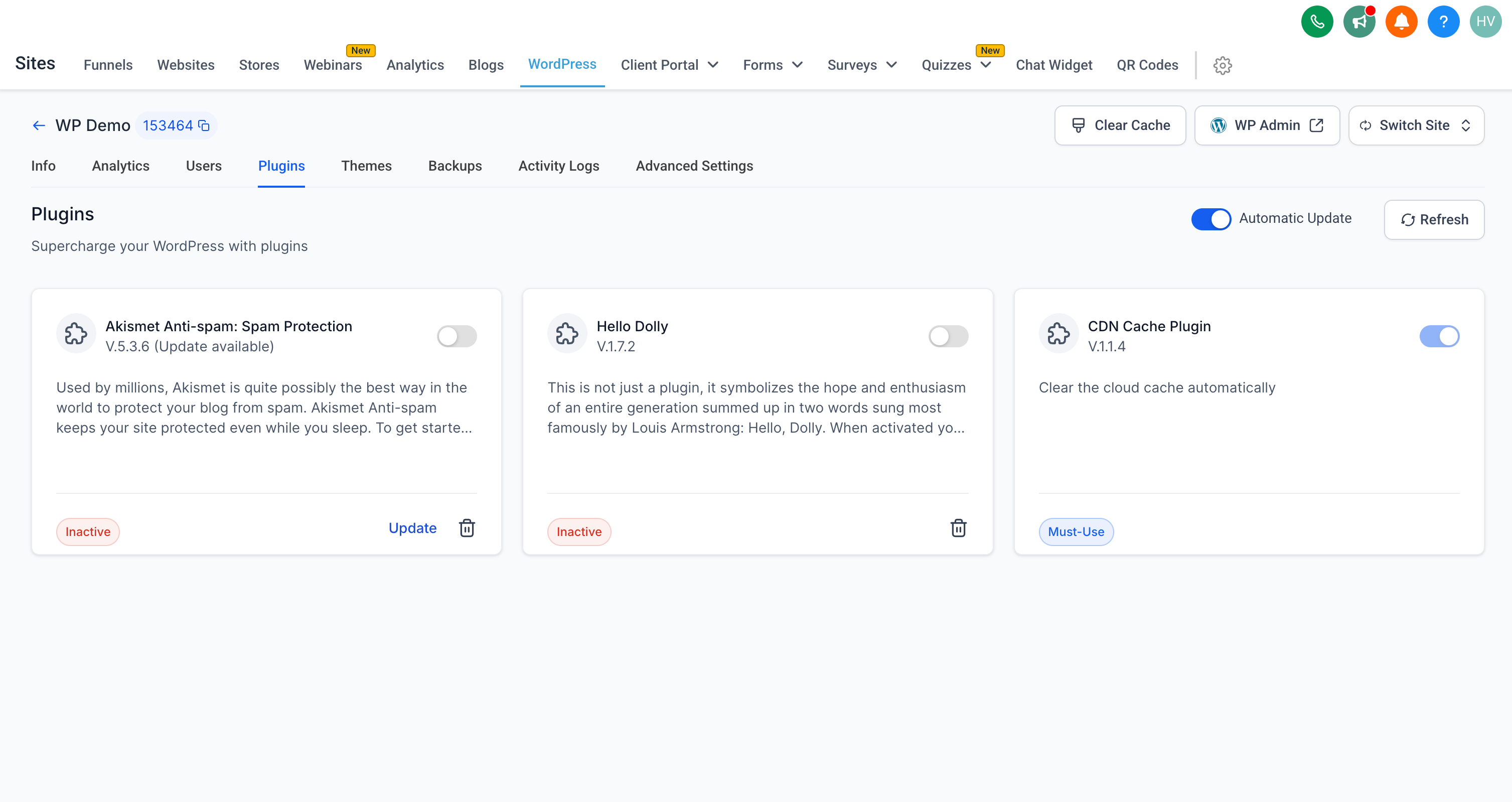This screenshot has width=1512, height=802.
Task: Open the Switch Site selector
Action: pyautogui.click(x=1415, y=125)
